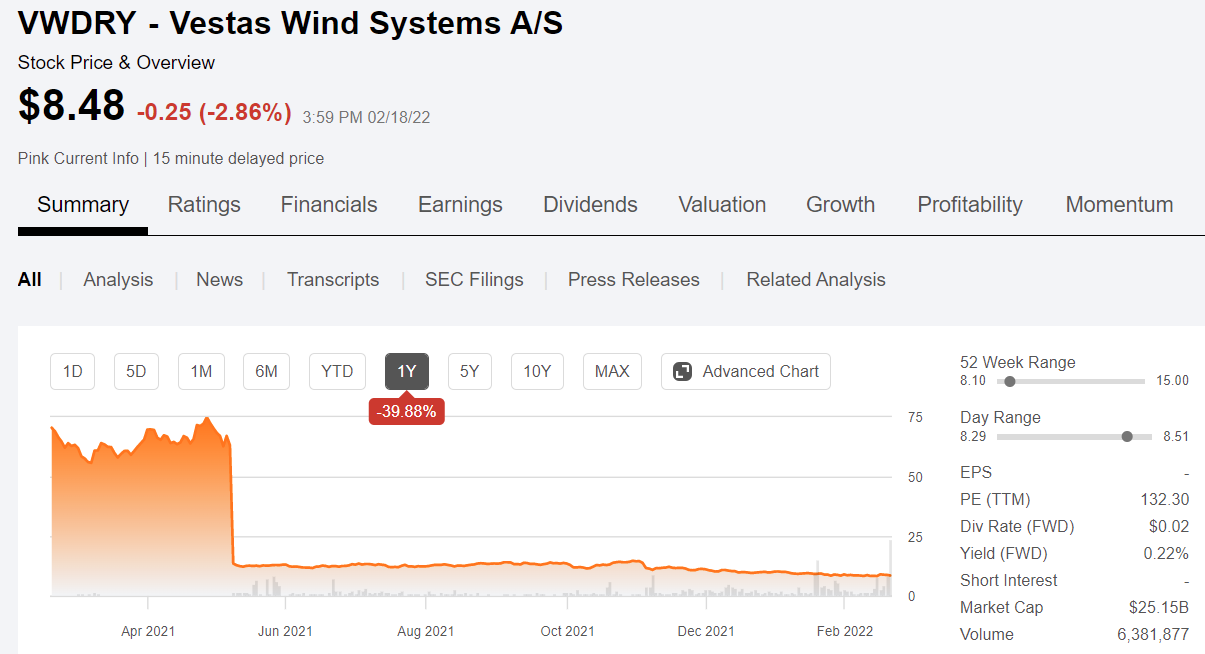Click the Div Rate (FWD) value $0.02
1205x654 pixels.
click(1169, 526)
